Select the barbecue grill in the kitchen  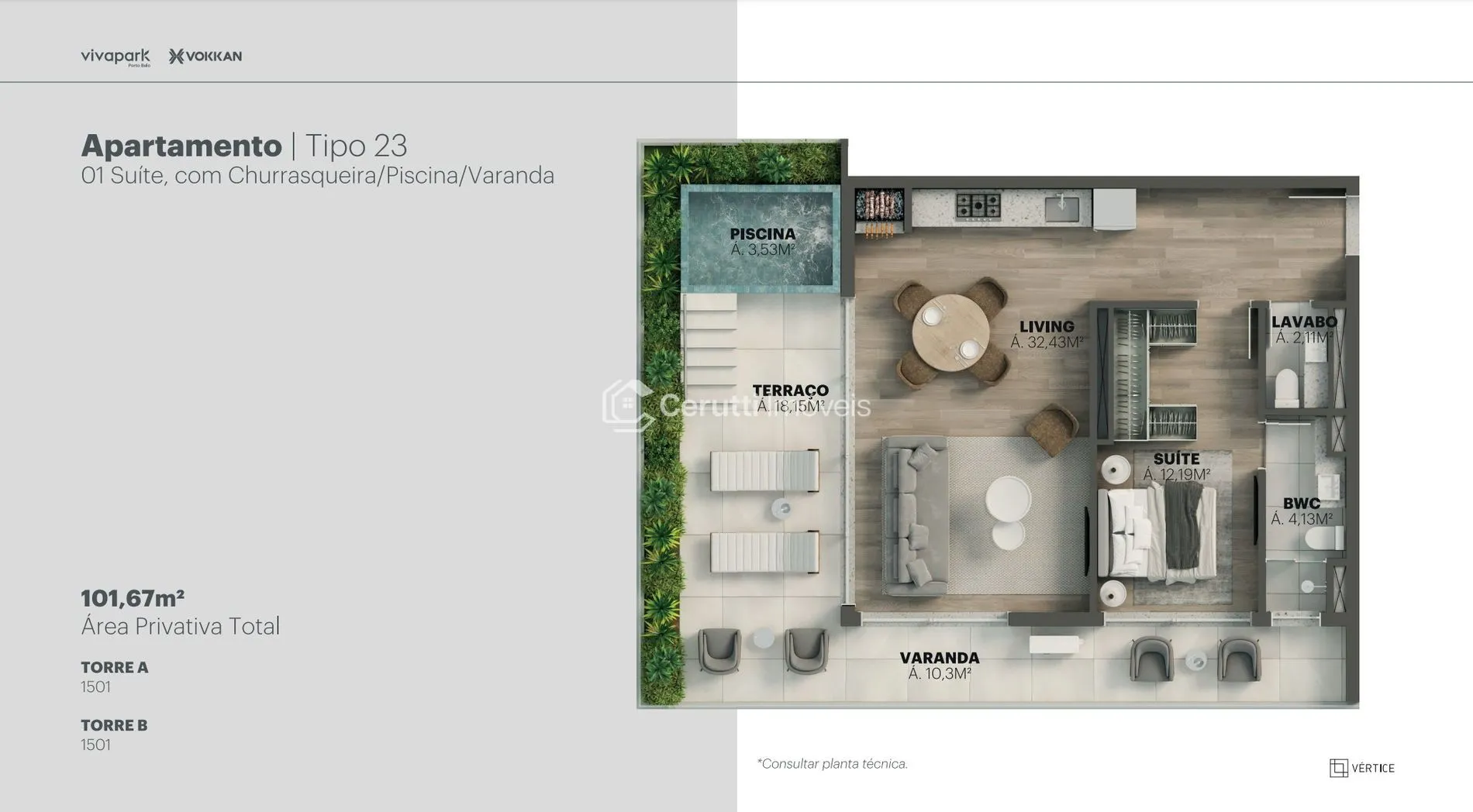(x=878, y=209)
